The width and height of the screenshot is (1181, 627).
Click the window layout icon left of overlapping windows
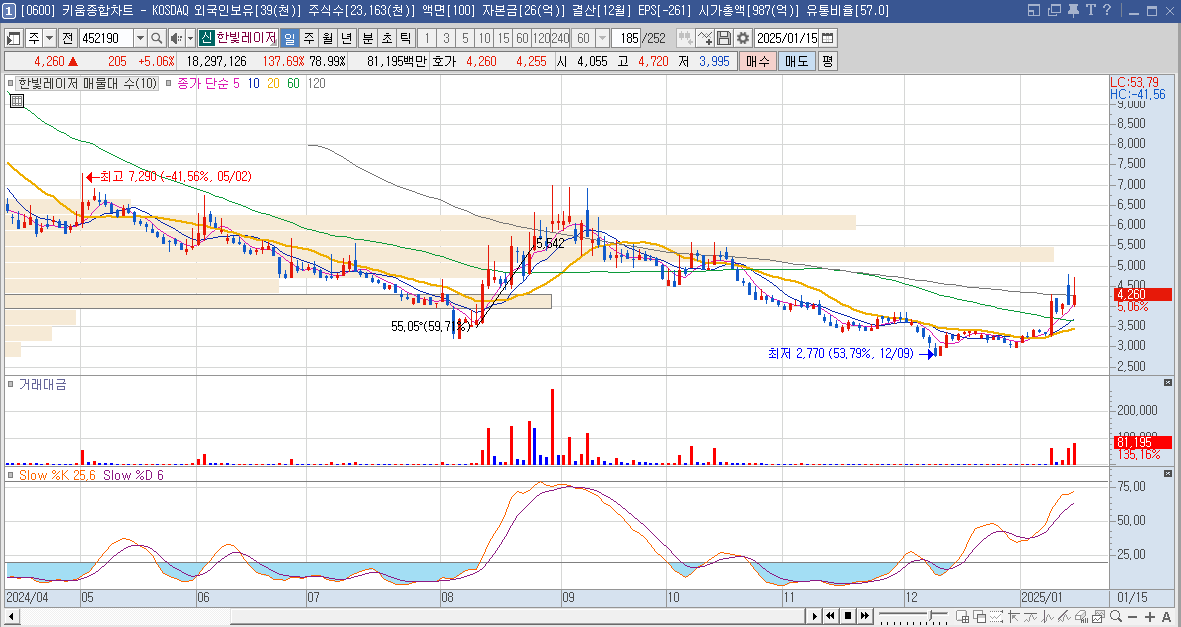pyautogui.click(x=1033, y=10)
